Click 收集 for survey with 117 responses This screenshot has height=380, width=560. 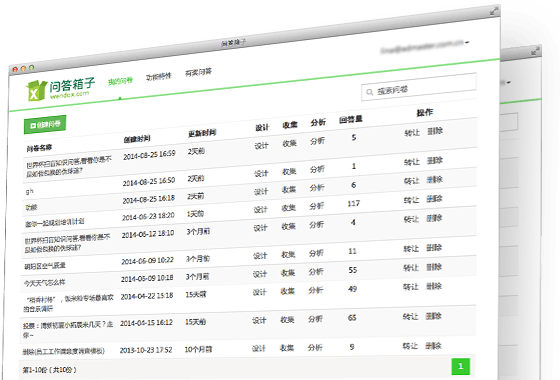289,208
